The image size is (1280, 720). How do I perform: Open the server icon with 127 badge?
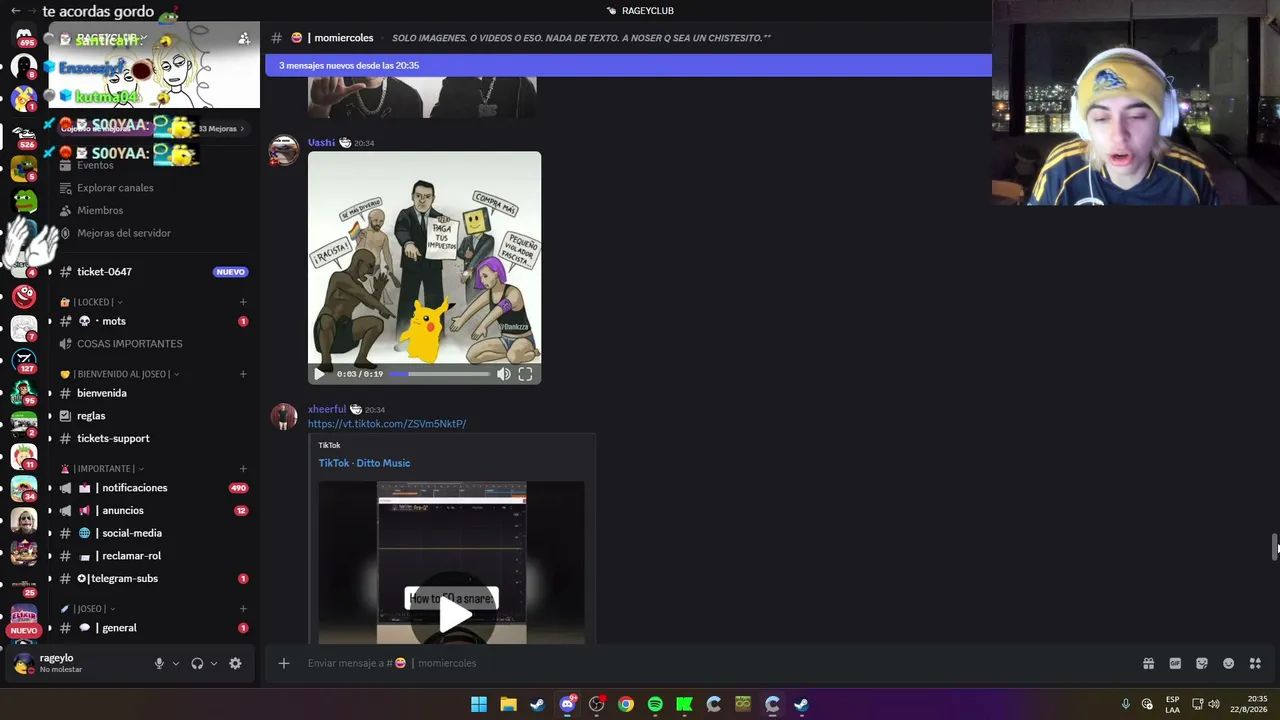coord(24,359)
